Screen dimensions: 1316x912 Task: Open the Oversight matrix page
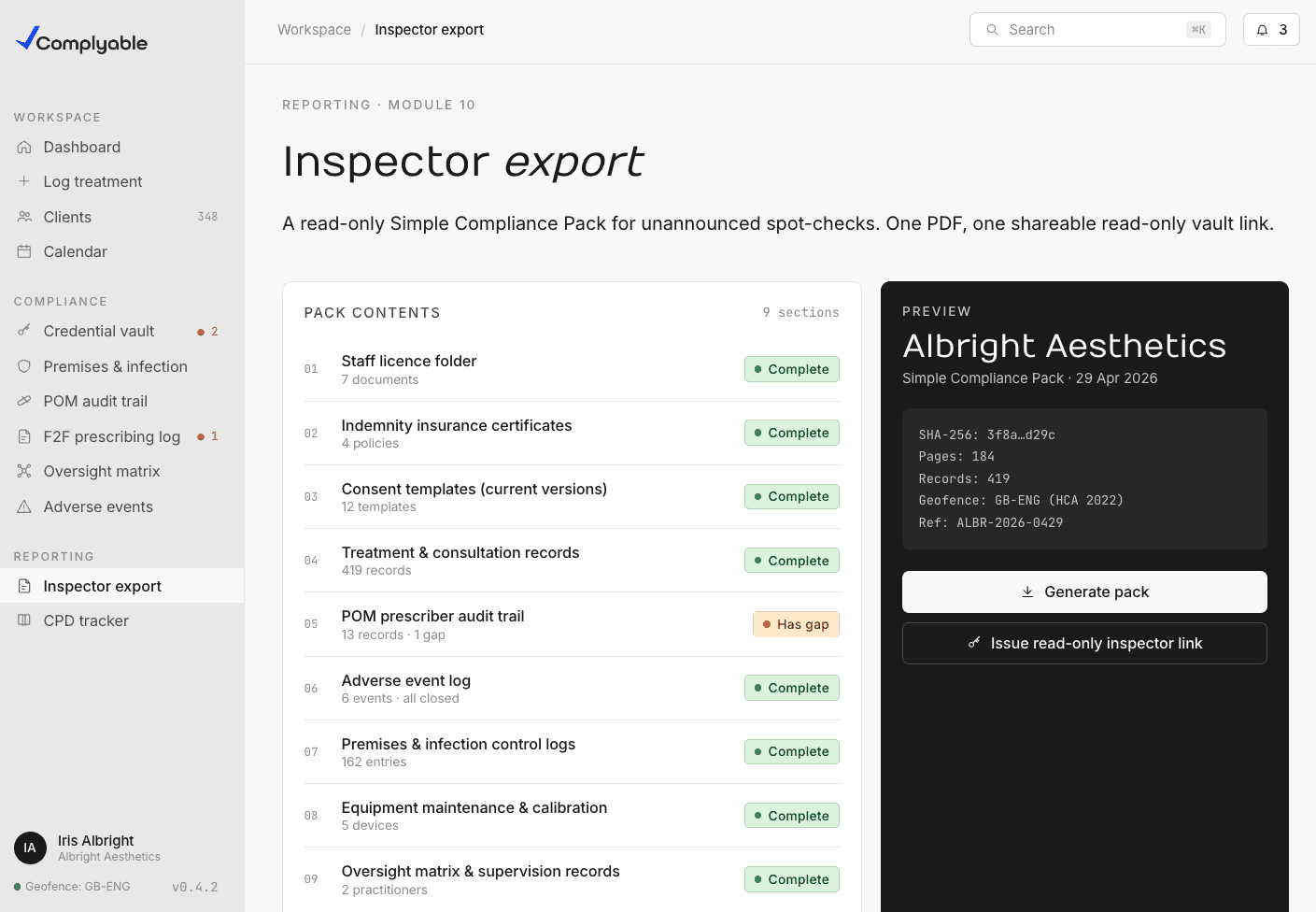[122, 471]
